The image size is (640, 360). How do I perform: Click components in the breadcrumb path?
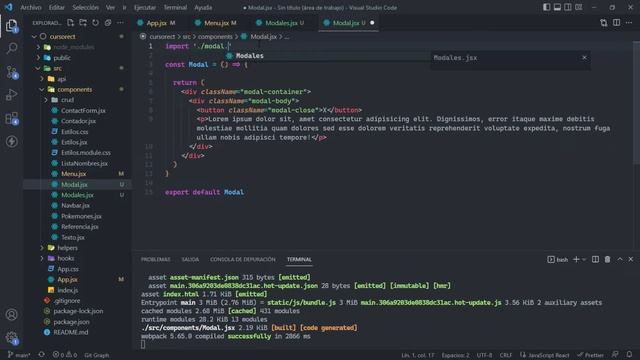[x=215, y=37]
